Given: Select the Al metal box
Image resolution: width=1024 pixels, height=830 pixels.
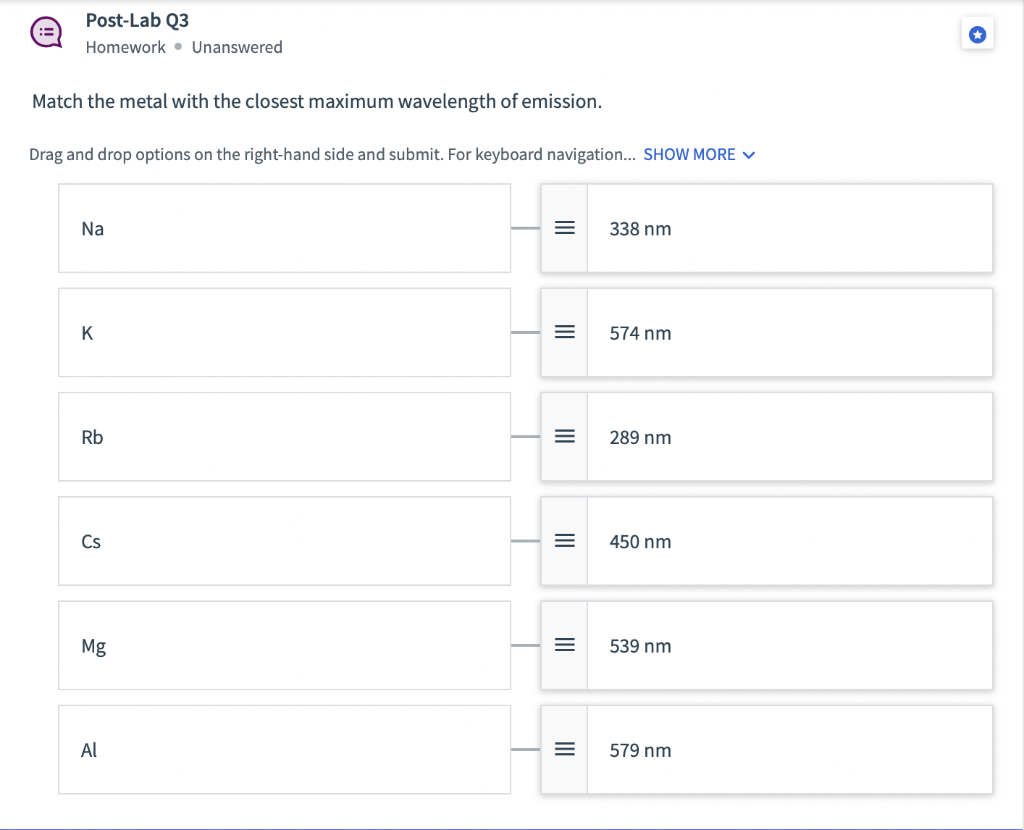Looking at the screenshot, I should coord(284,750).
